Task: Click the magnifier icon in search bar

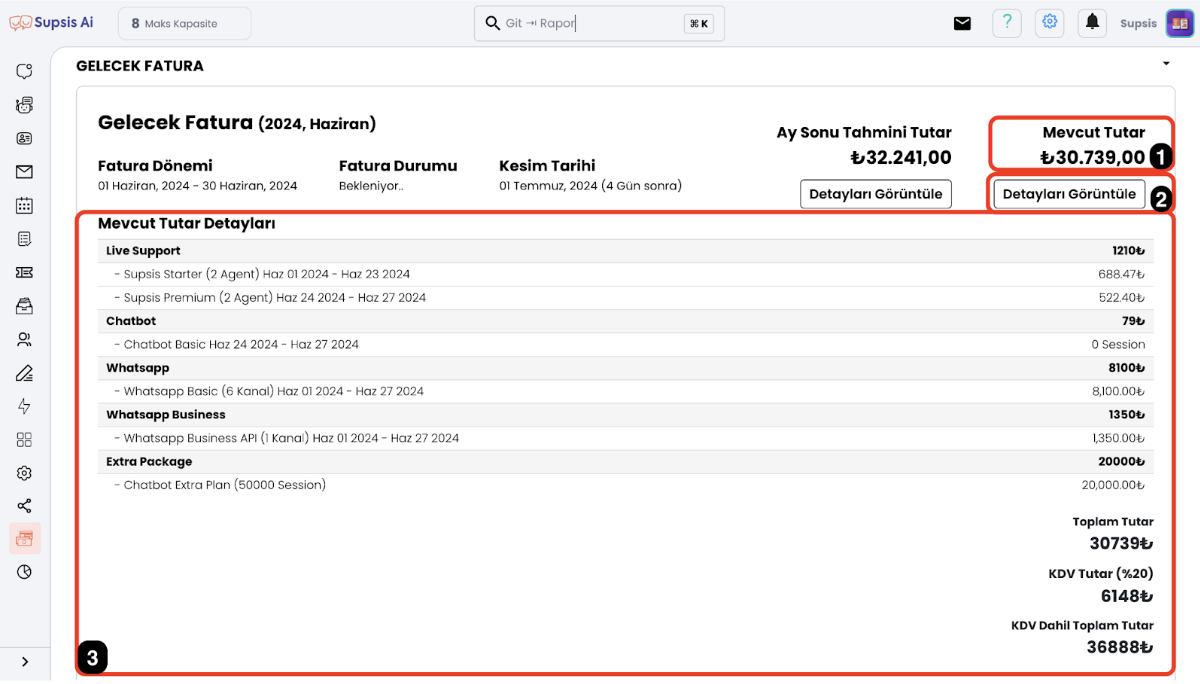Action: tap(492, 23)
